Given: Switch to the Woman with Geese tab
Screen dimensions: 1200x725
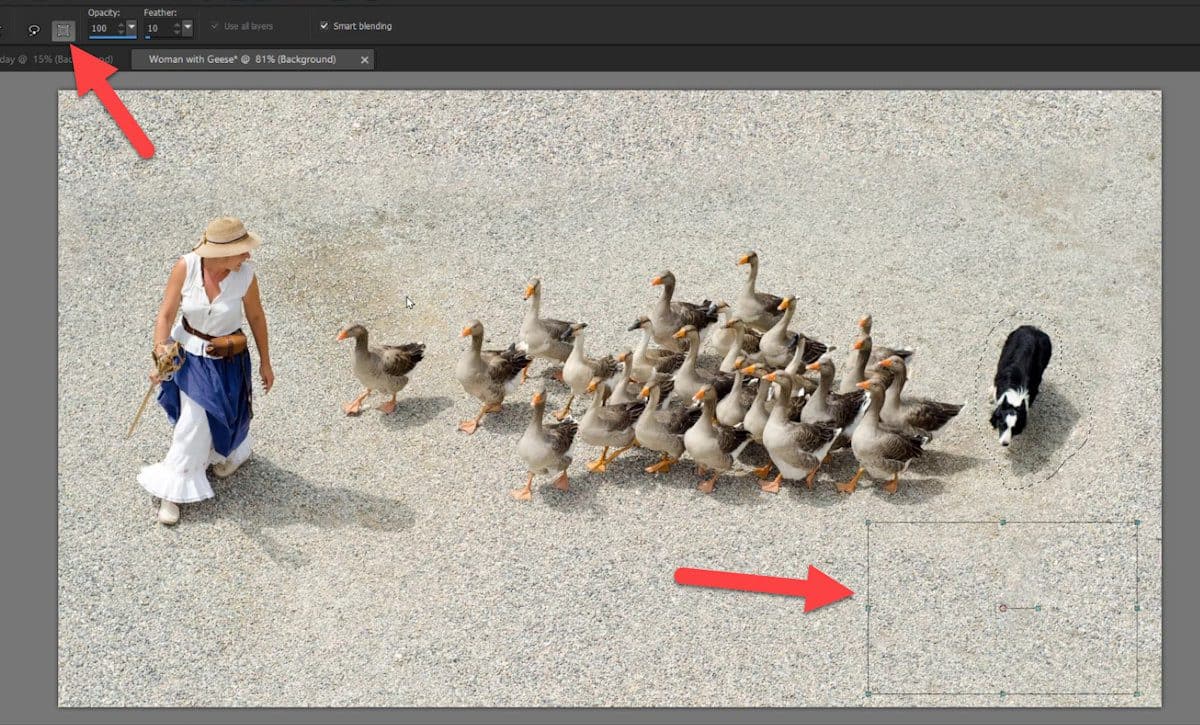Looking at the screenshot, I should [x=245, y=60].
